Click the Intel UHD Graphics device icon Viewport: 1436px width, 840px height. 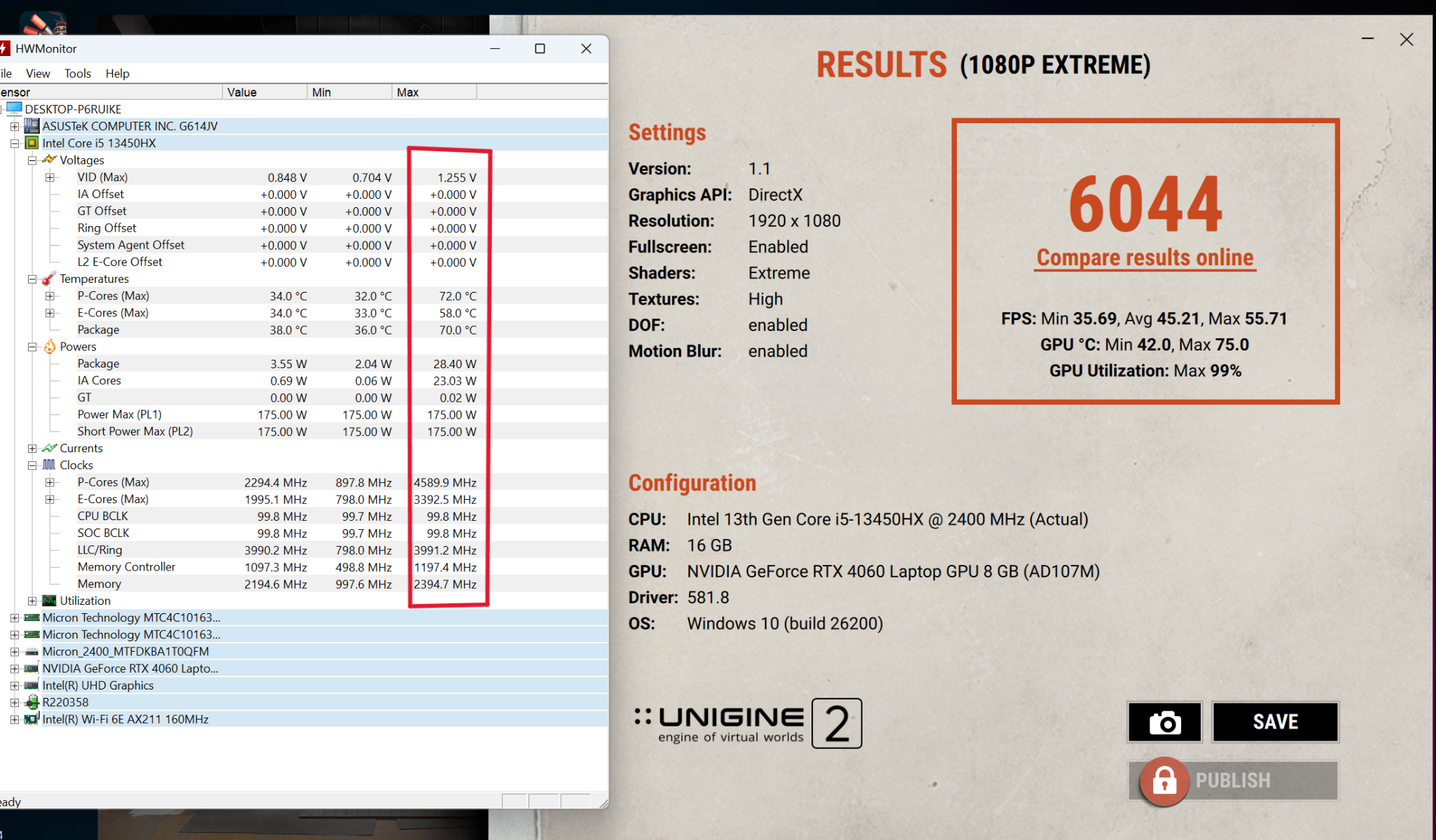pyautogui.click(x=32, y=685)
